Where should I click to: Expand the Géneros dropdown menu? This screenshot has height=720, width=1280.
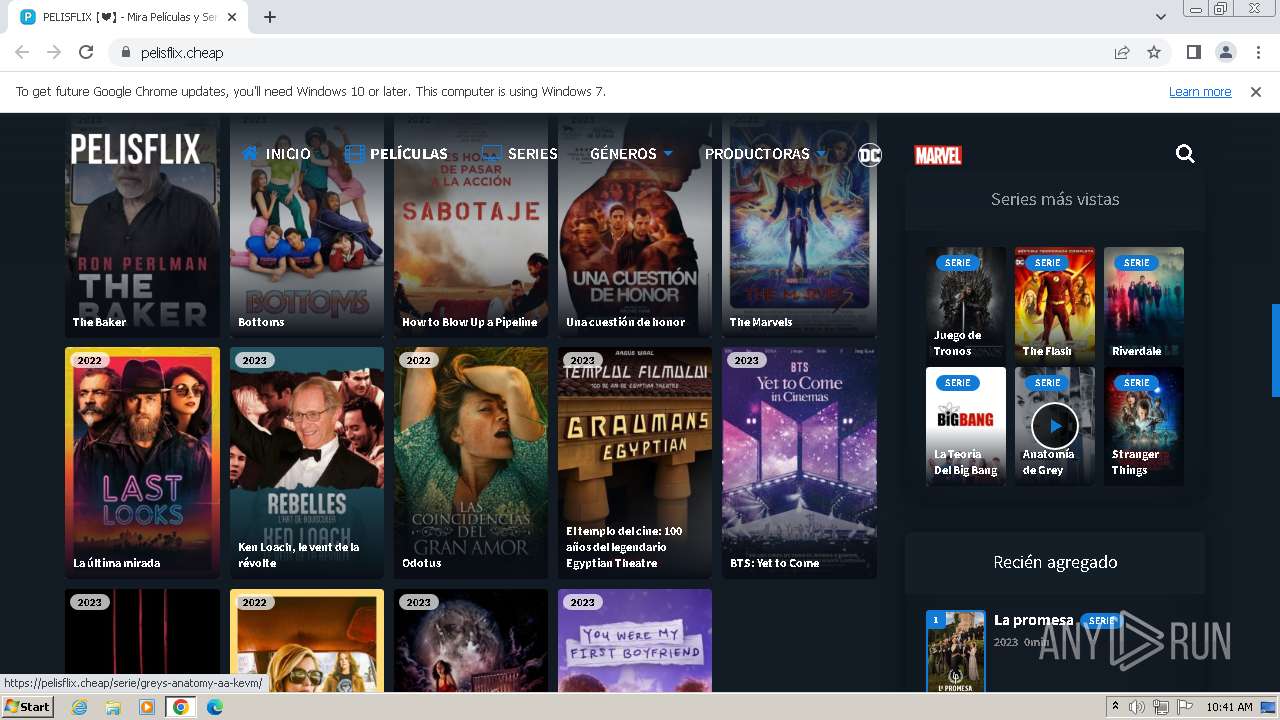click(631, 154)
